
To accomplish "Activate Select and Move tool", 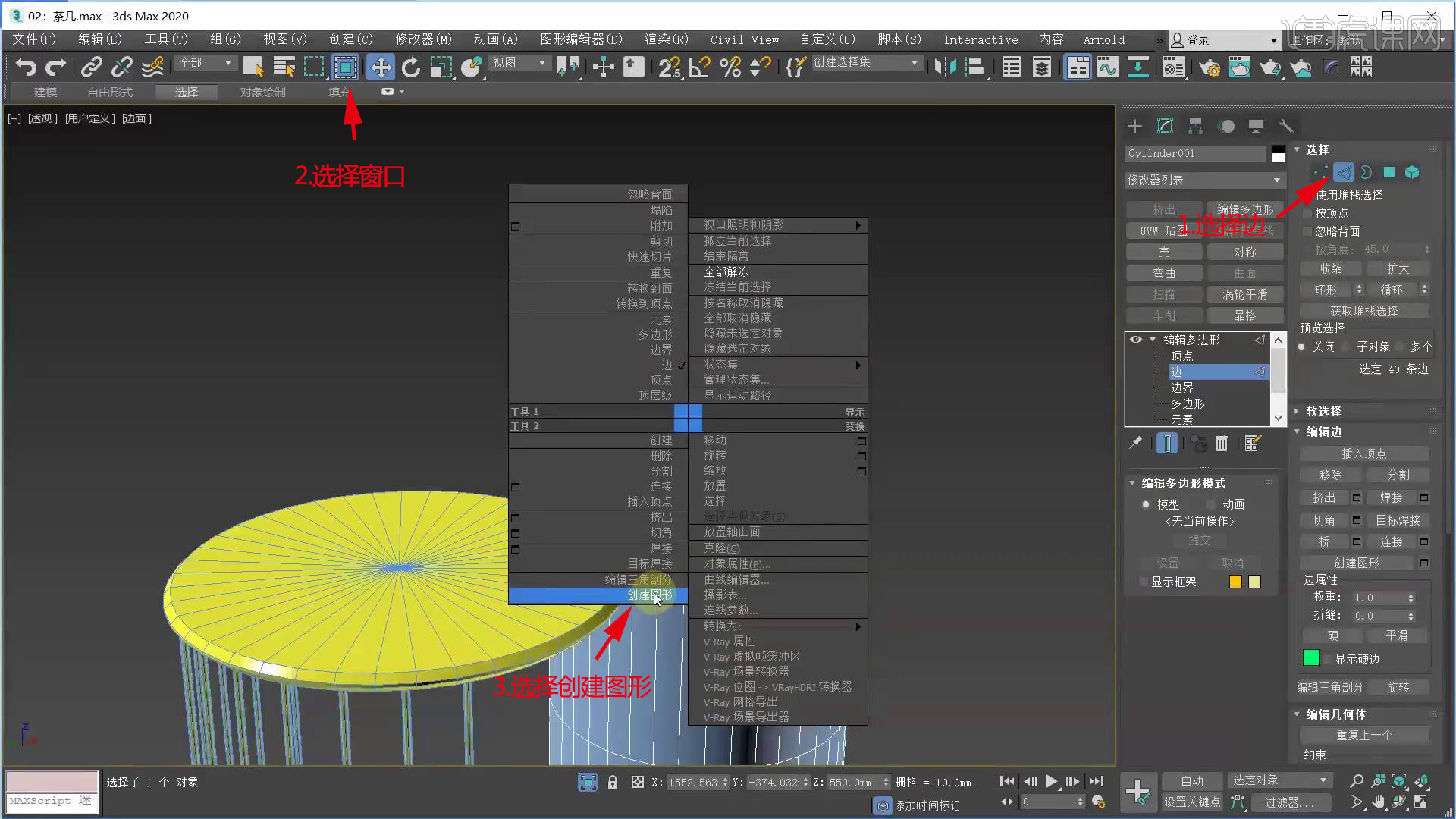I will 380,67.
